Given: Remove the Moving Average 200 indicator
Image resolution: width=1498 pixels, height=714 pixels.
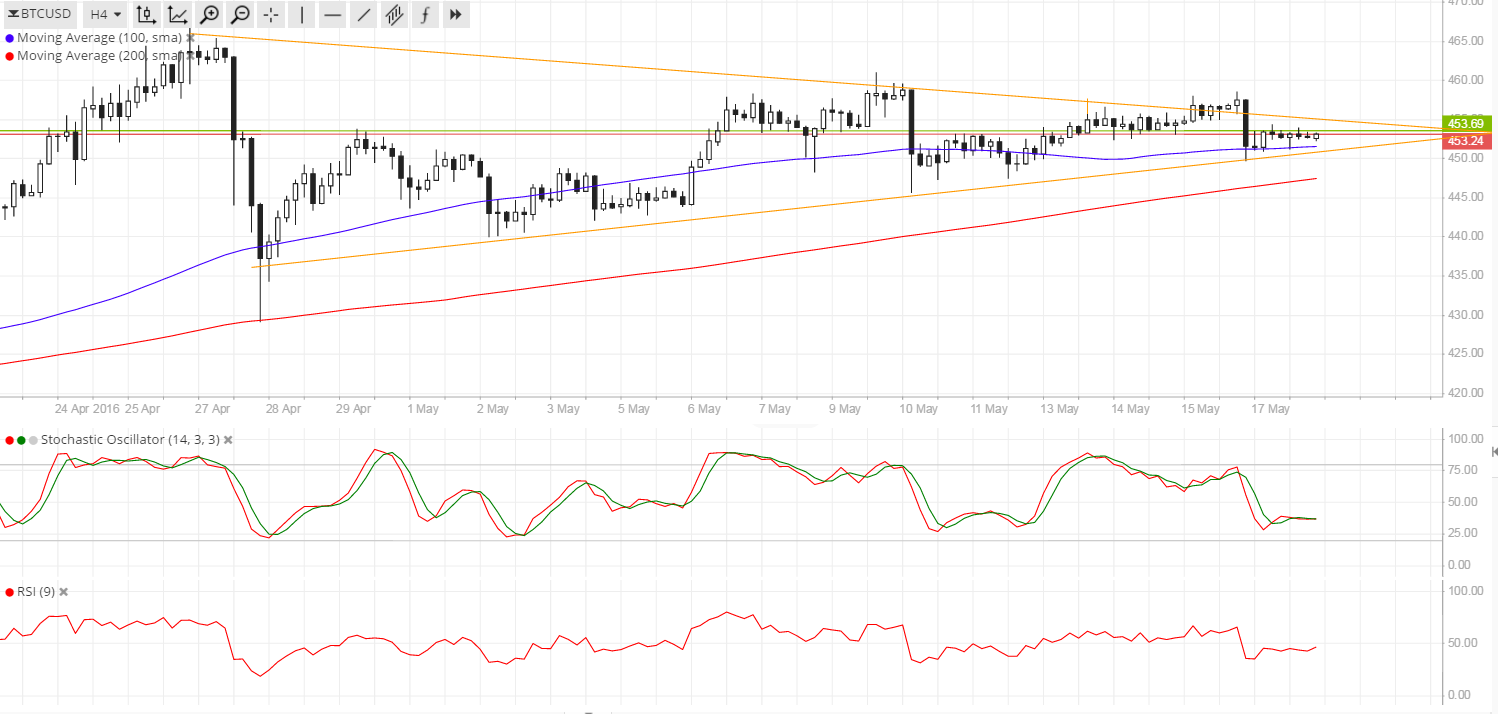Looking at the screenshot, I should click(190, 56).
